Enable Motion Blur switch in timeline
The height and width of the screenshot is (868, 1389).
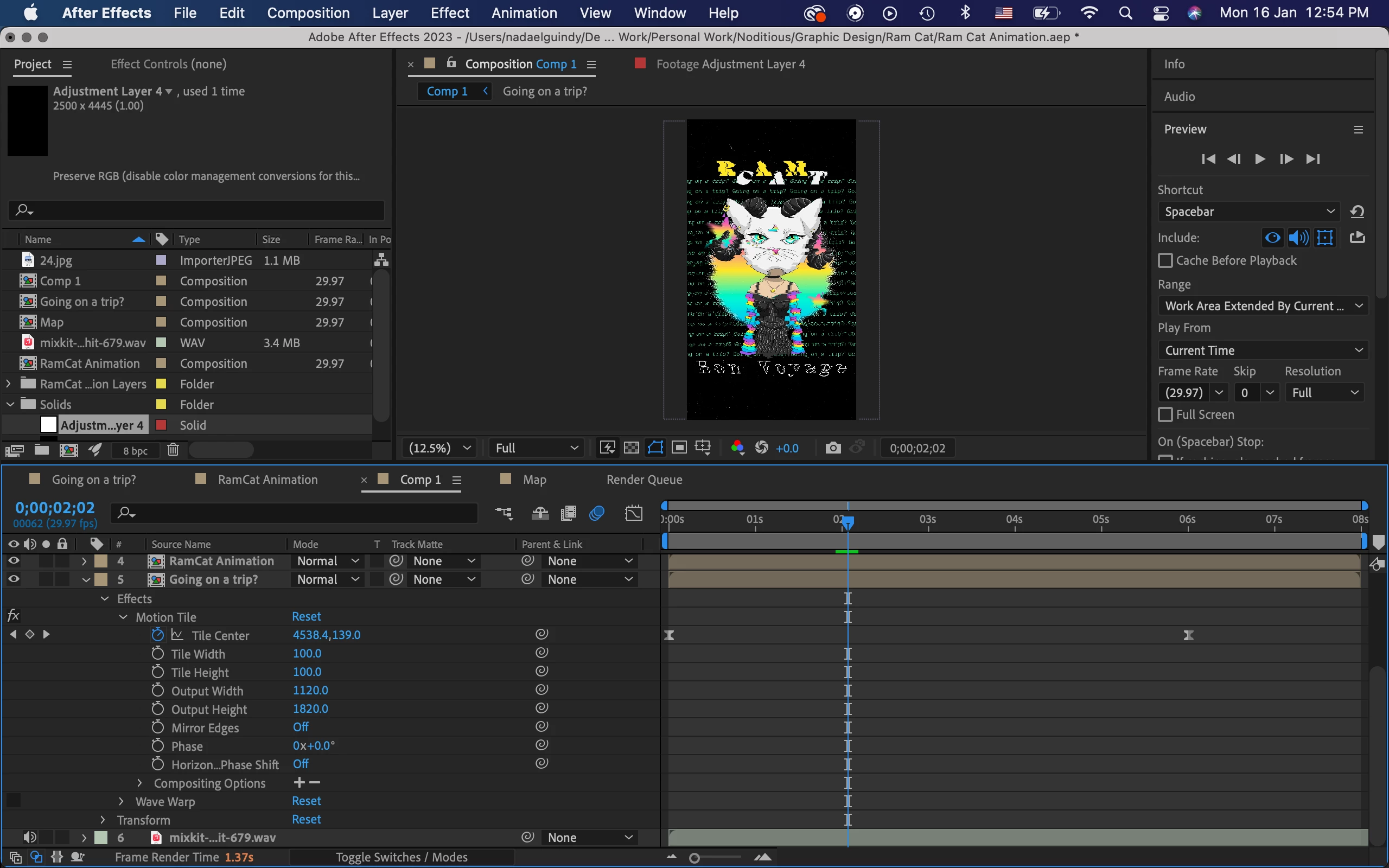[597, 513]
